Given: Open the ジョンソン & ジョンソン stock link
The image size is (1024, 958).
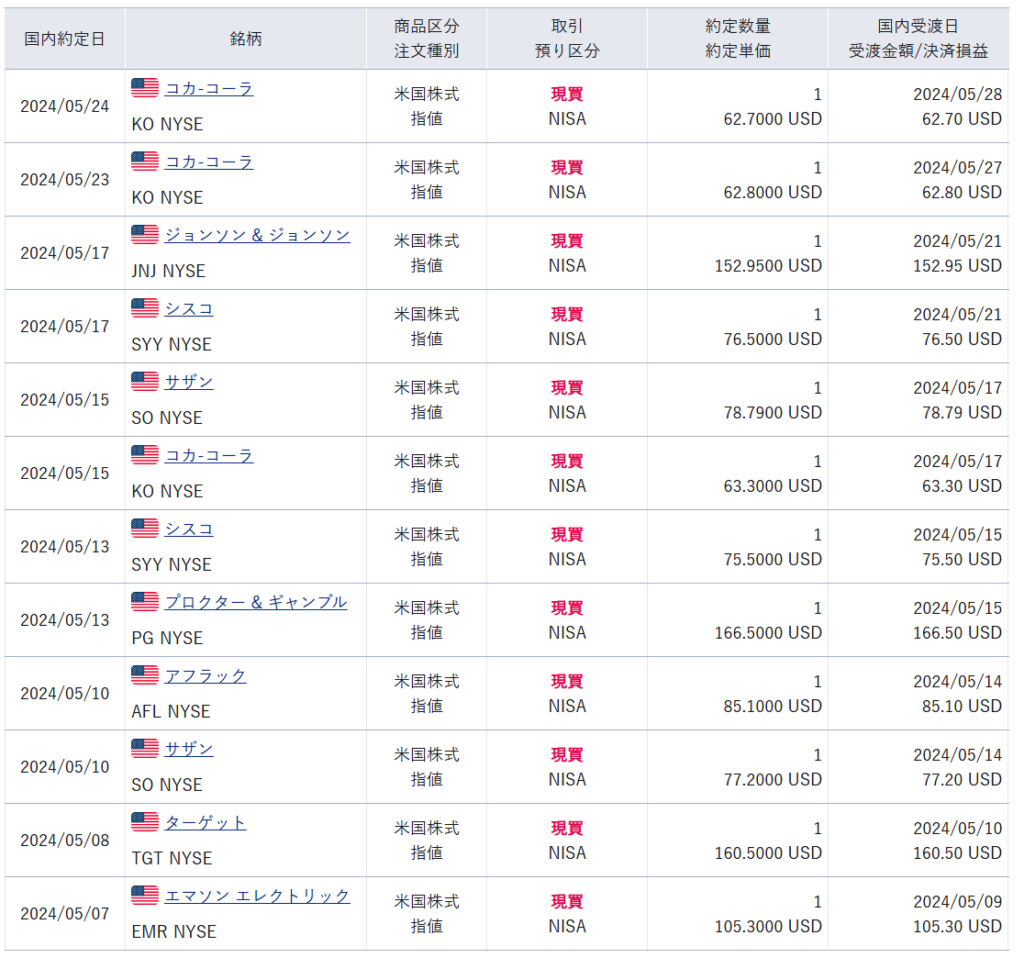Looking at the screenshot, I should pos(257,235).
